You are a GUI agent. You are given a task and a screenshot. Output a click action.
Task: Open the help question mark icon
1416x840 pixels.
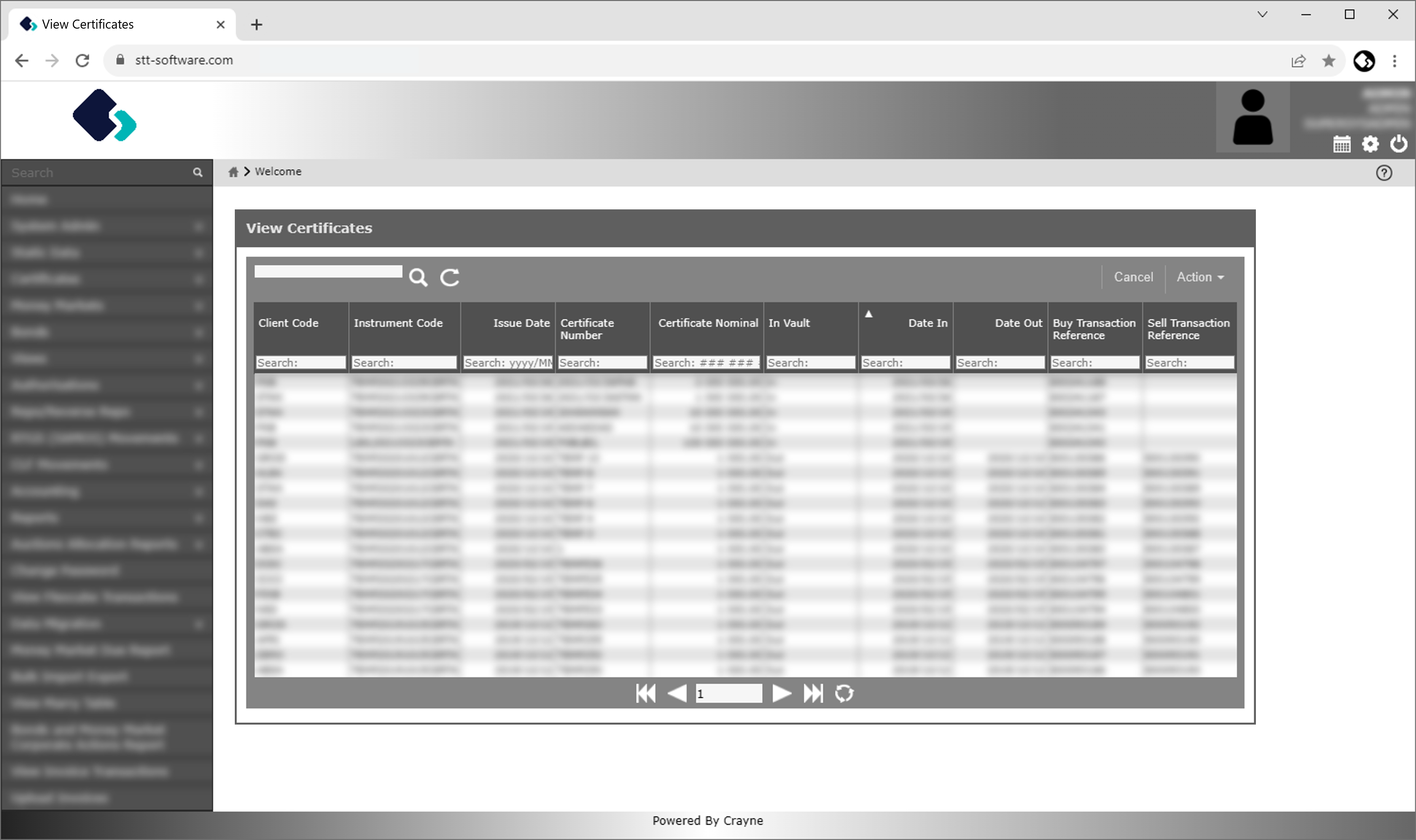pos(1384,173)
